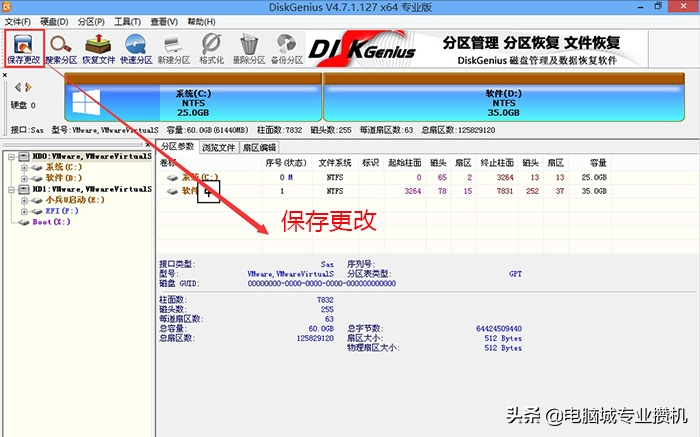Viewport: 700px width, 437px height.
Task: Select the Format (格式化) toolbar icon
Action: 211,49
